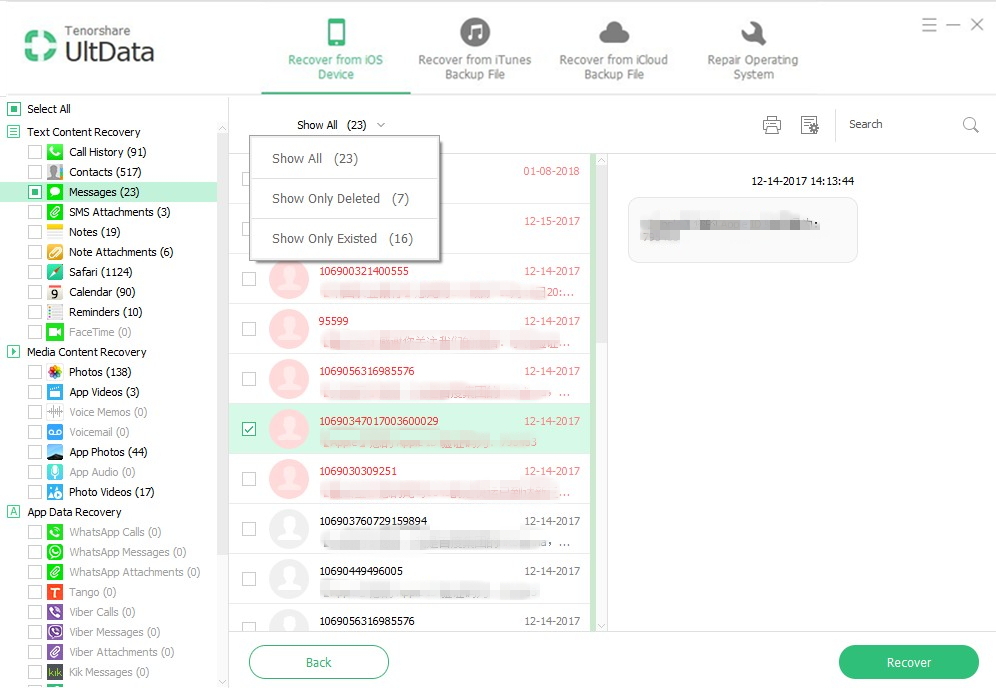The width and height of the screenshot is (996, 688).
Task: Click the Notes icon
Action: point(55,232)
